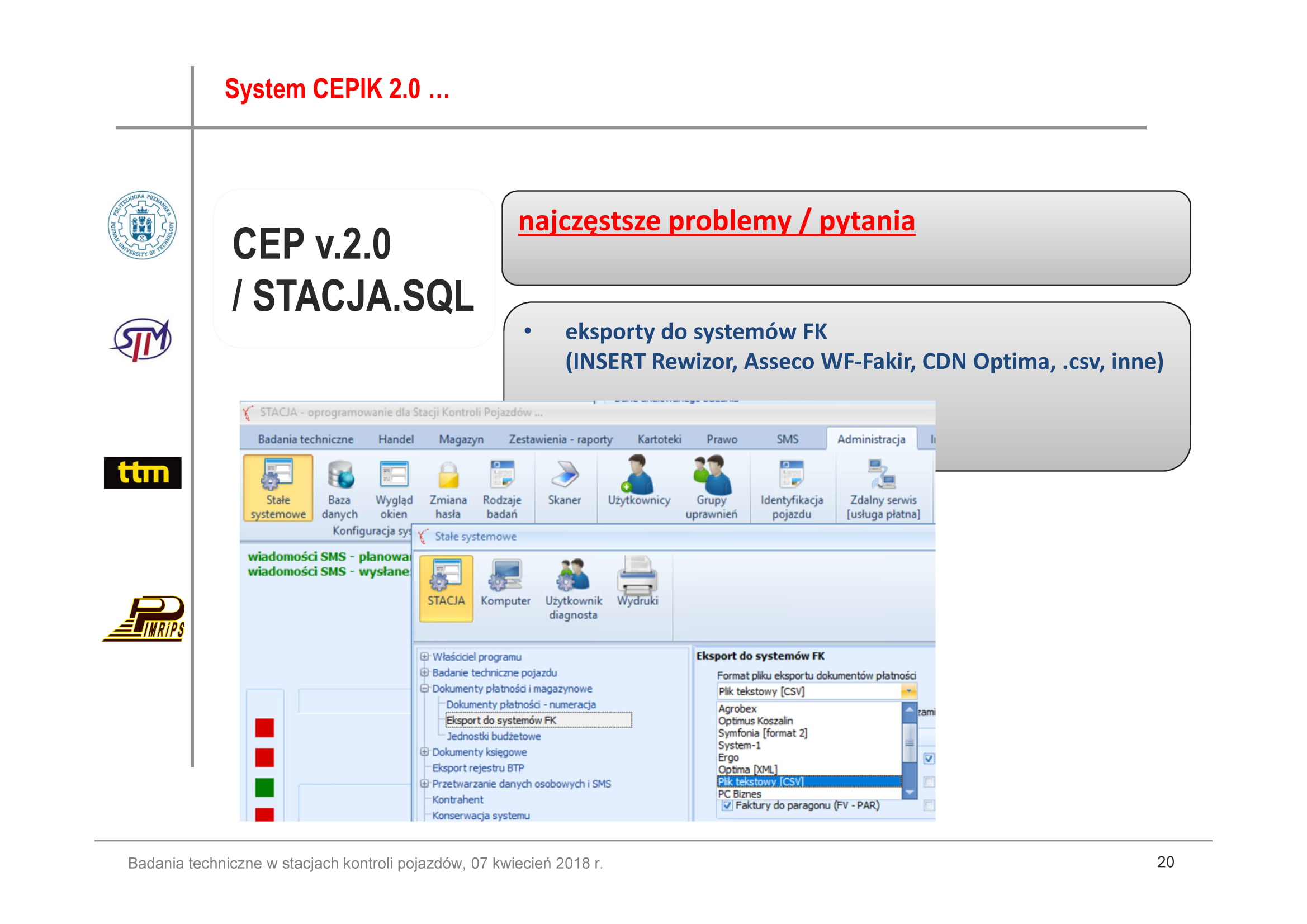Choose Symfonia [format 2] option
The width and height of the screenshot is (1307, 924).
809,733
